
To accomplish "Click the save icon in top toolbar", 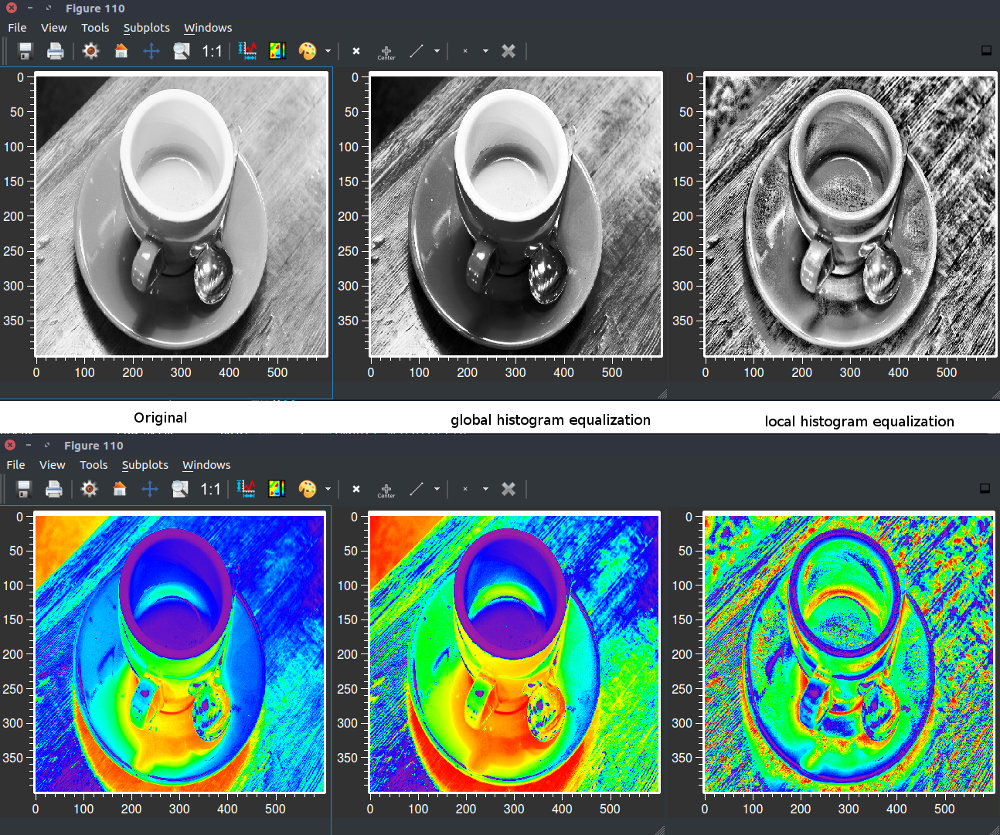I will (x=25, y=51).
